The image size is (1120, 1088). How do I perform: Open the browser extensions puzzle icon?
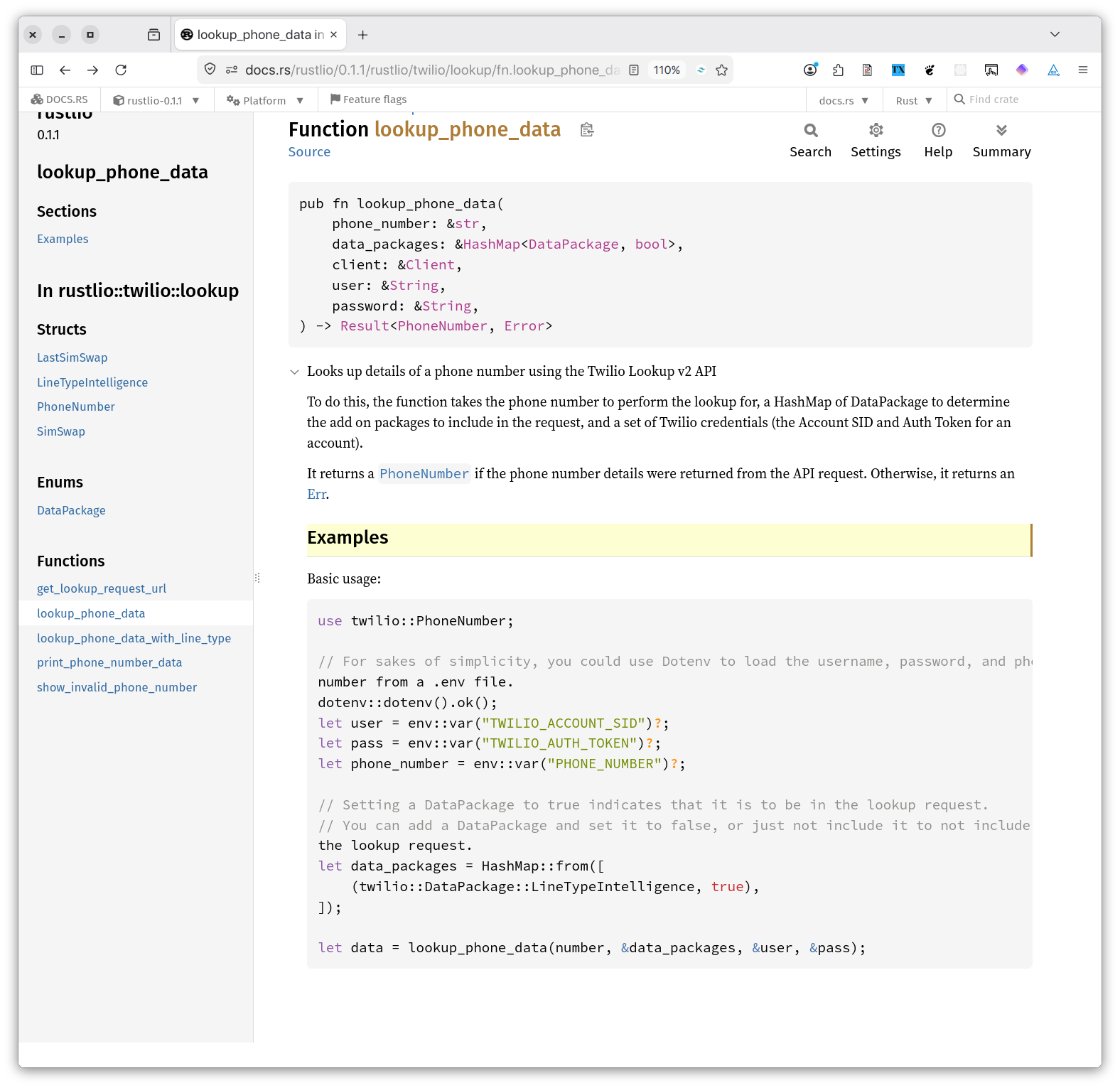tap(839, 70)
